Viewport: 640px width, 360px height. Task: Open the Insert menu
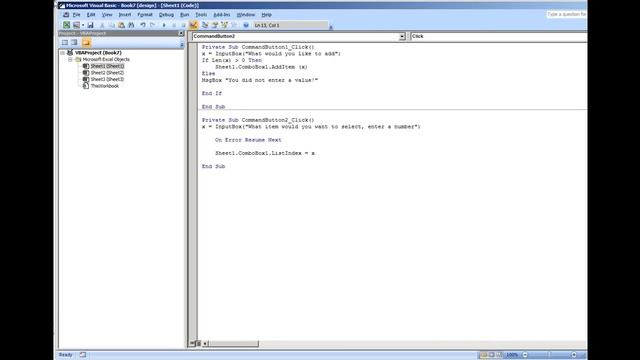pyautogui.click(x=124, y=15)
